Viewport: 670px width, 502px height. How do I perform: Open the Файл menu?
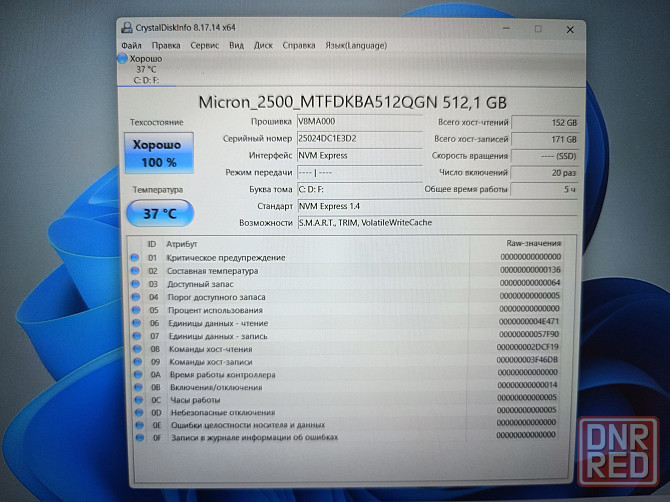131,45
